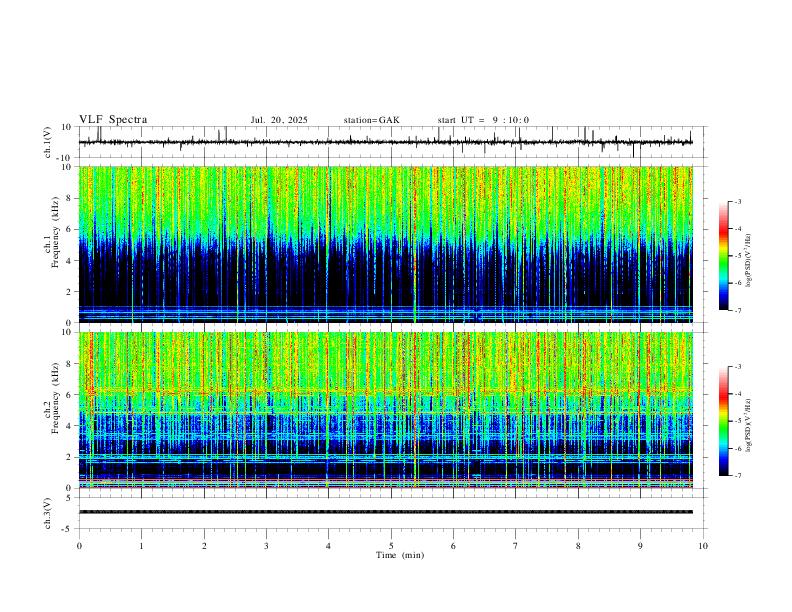Click the time axis tick label "5"
The image size is (792, 612).
click(391, 546)
